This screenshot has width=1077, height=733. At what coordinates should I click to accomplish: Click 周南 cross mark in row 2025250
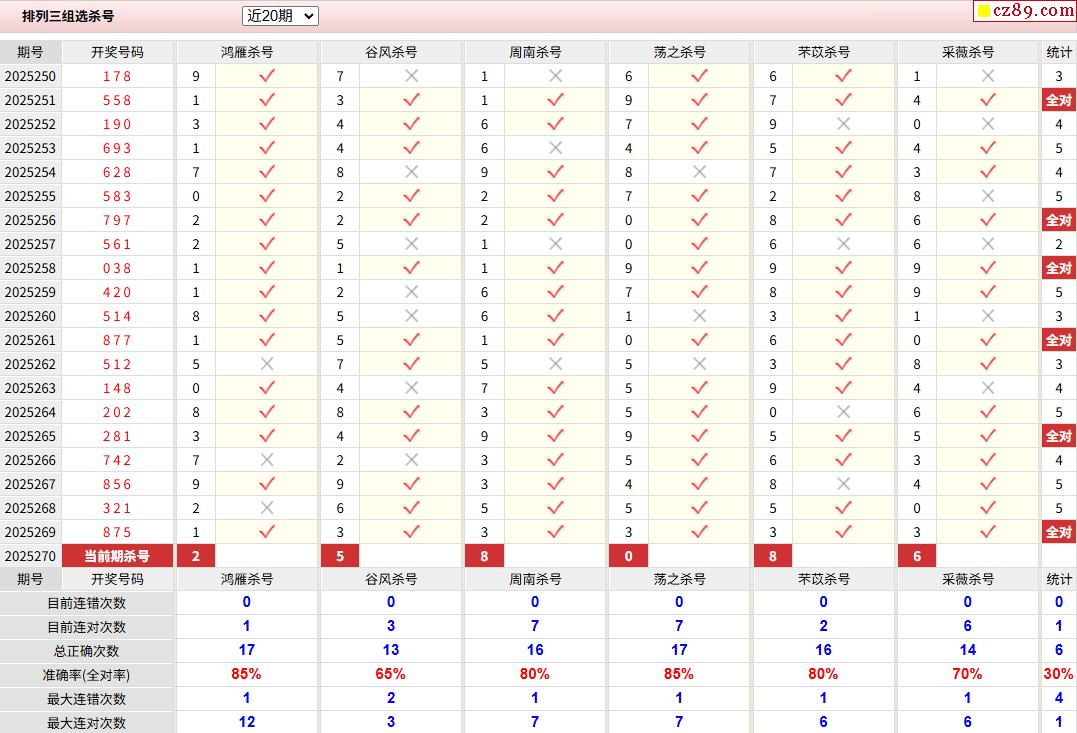pyautogui.click(x=556, y=76)
